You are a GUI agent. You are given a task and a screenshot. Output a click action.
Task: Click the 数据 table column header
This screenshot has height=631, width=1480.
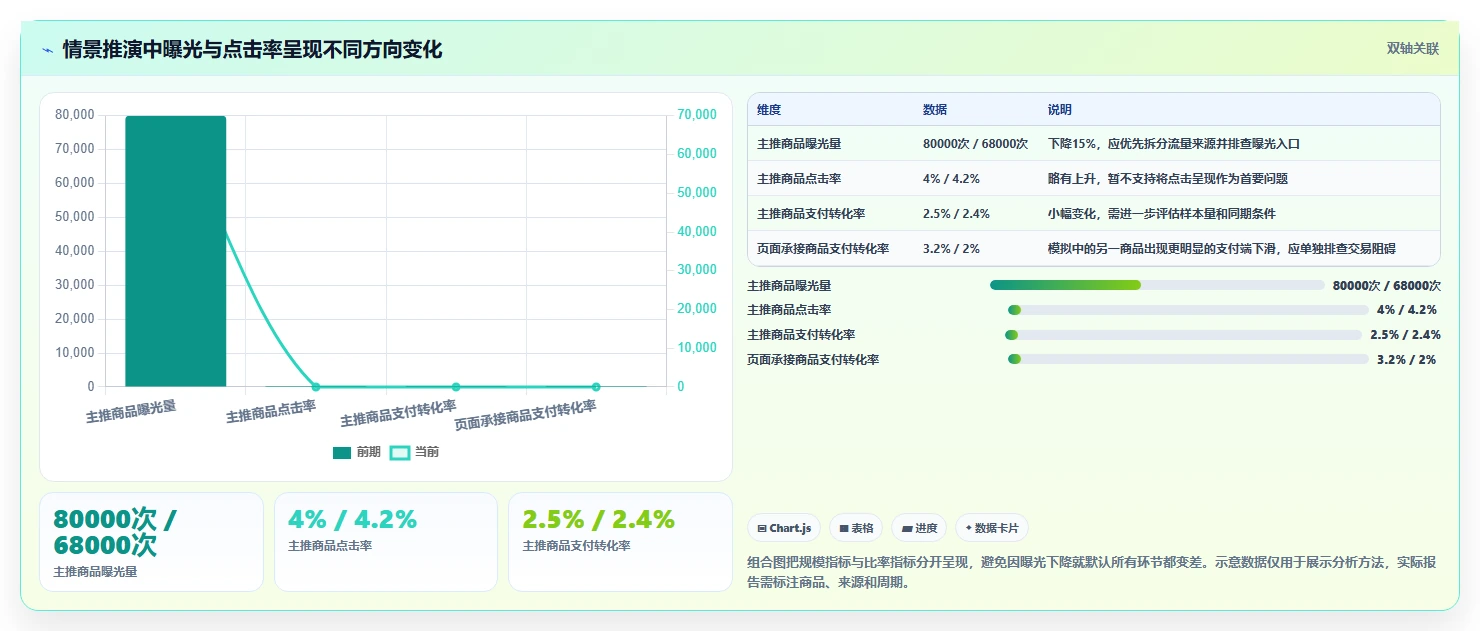tap(935, 110)
